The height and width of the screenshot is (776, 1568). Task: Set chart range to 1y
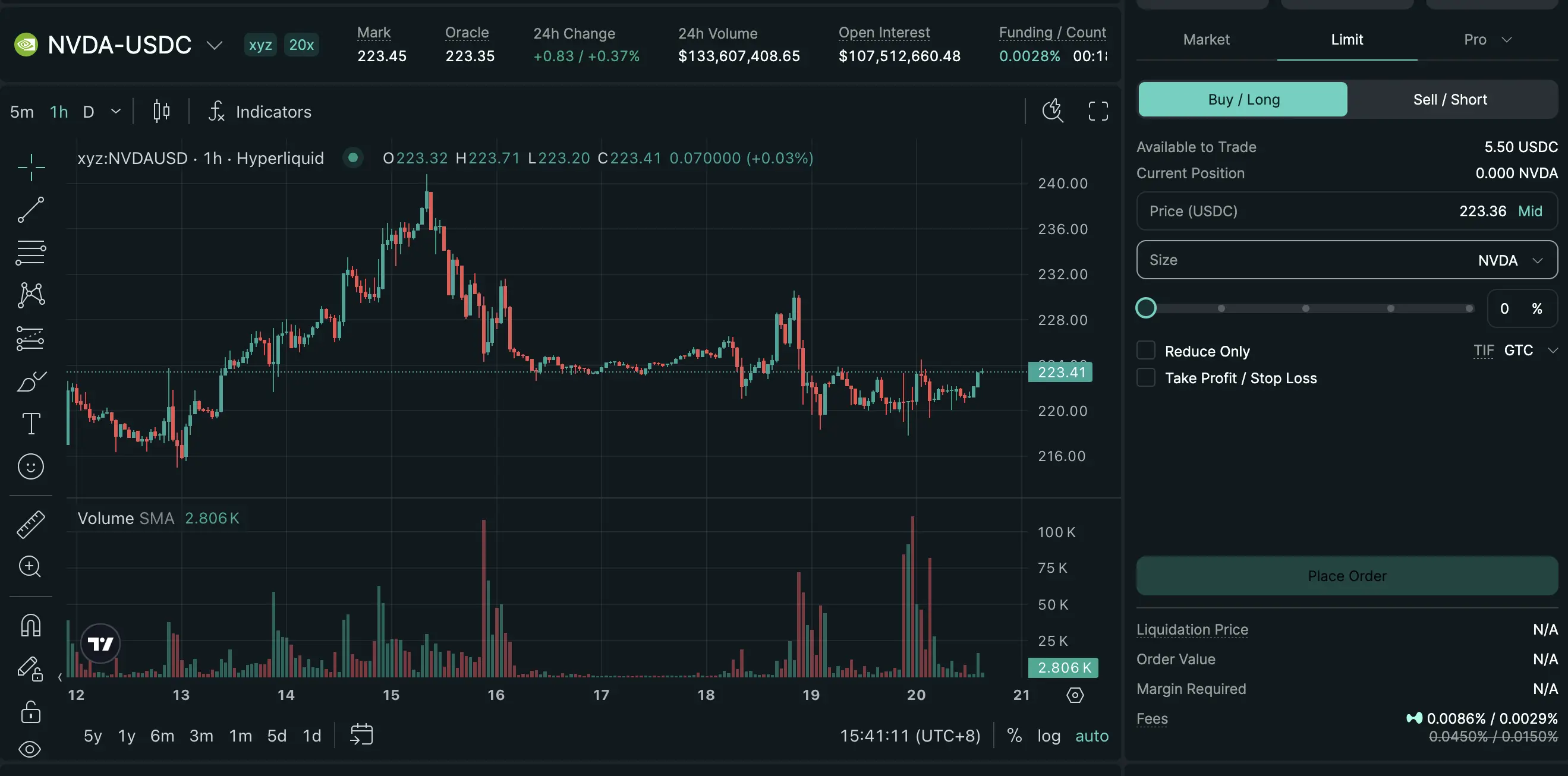(x=127, y=735)
